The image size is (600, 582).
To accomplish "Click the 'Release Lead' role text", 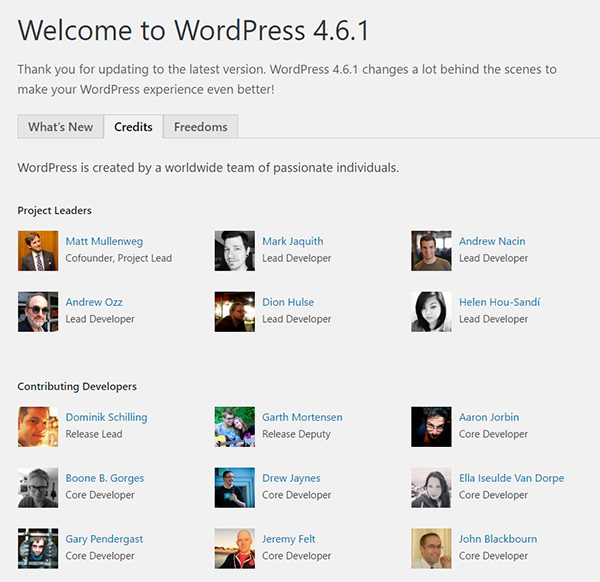I will [x=94, y=434].
